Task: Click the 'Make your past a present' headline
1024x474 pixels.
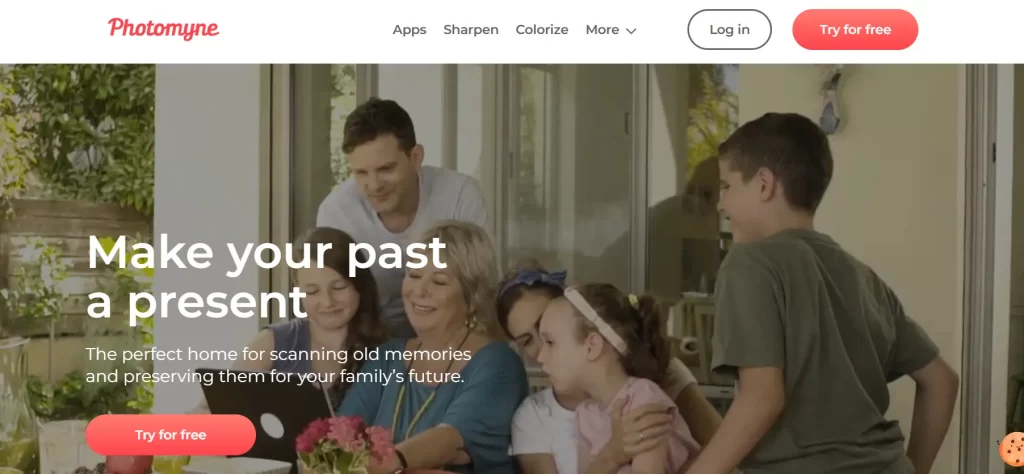Action: click(x=266, y=277)
